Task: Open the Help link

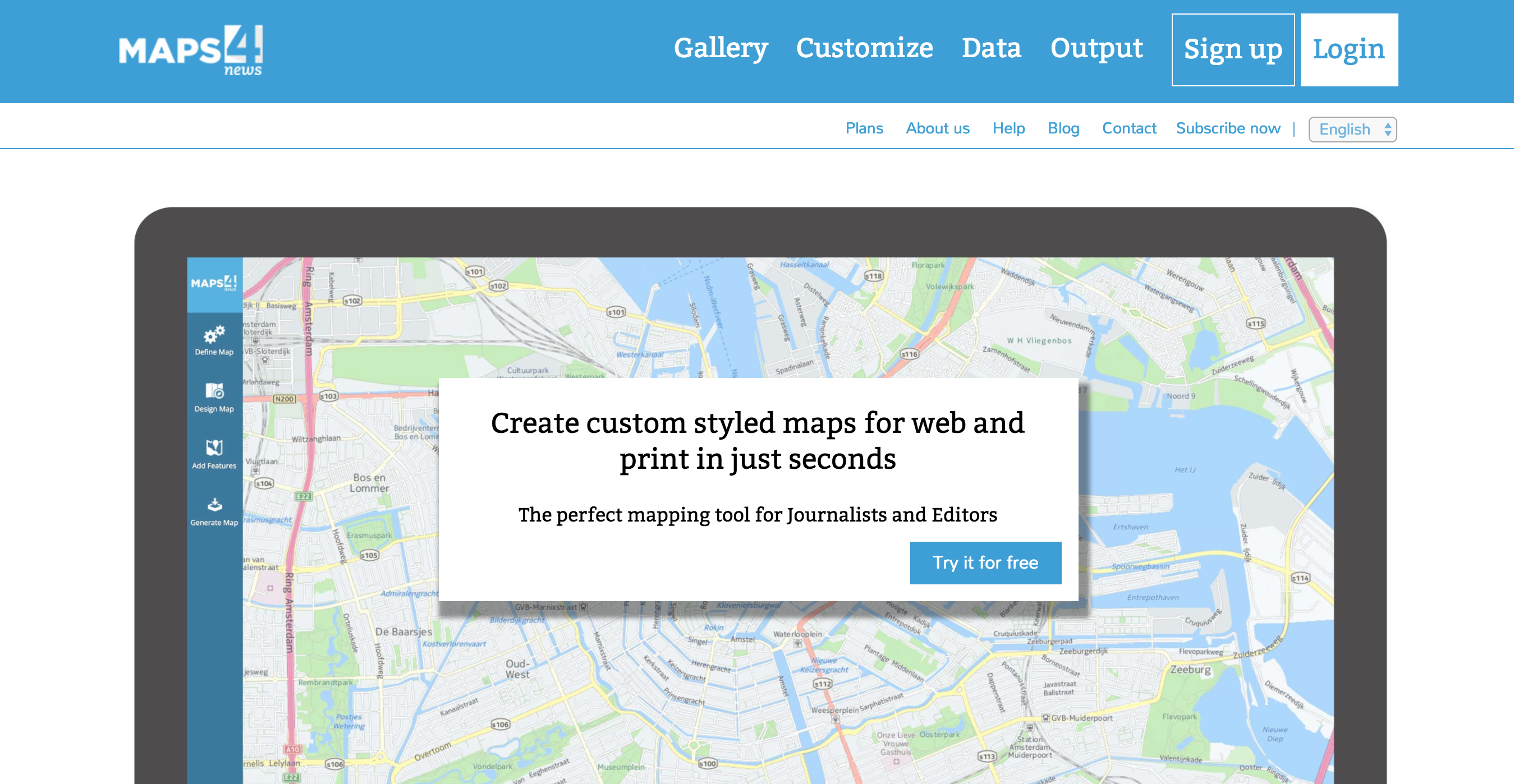Action: click(x=1008, y=128)
